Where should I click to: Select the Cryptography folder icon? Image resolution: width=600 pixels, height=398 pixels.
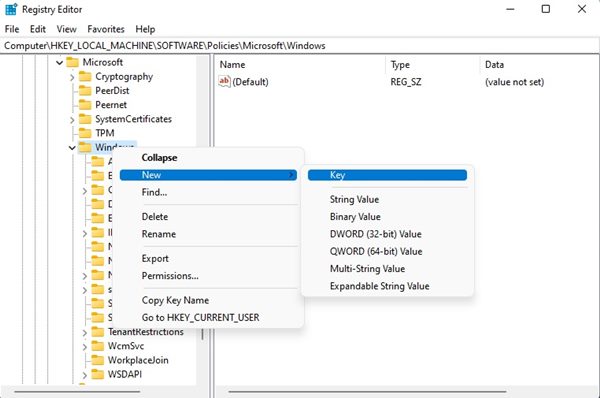point(85,77)
